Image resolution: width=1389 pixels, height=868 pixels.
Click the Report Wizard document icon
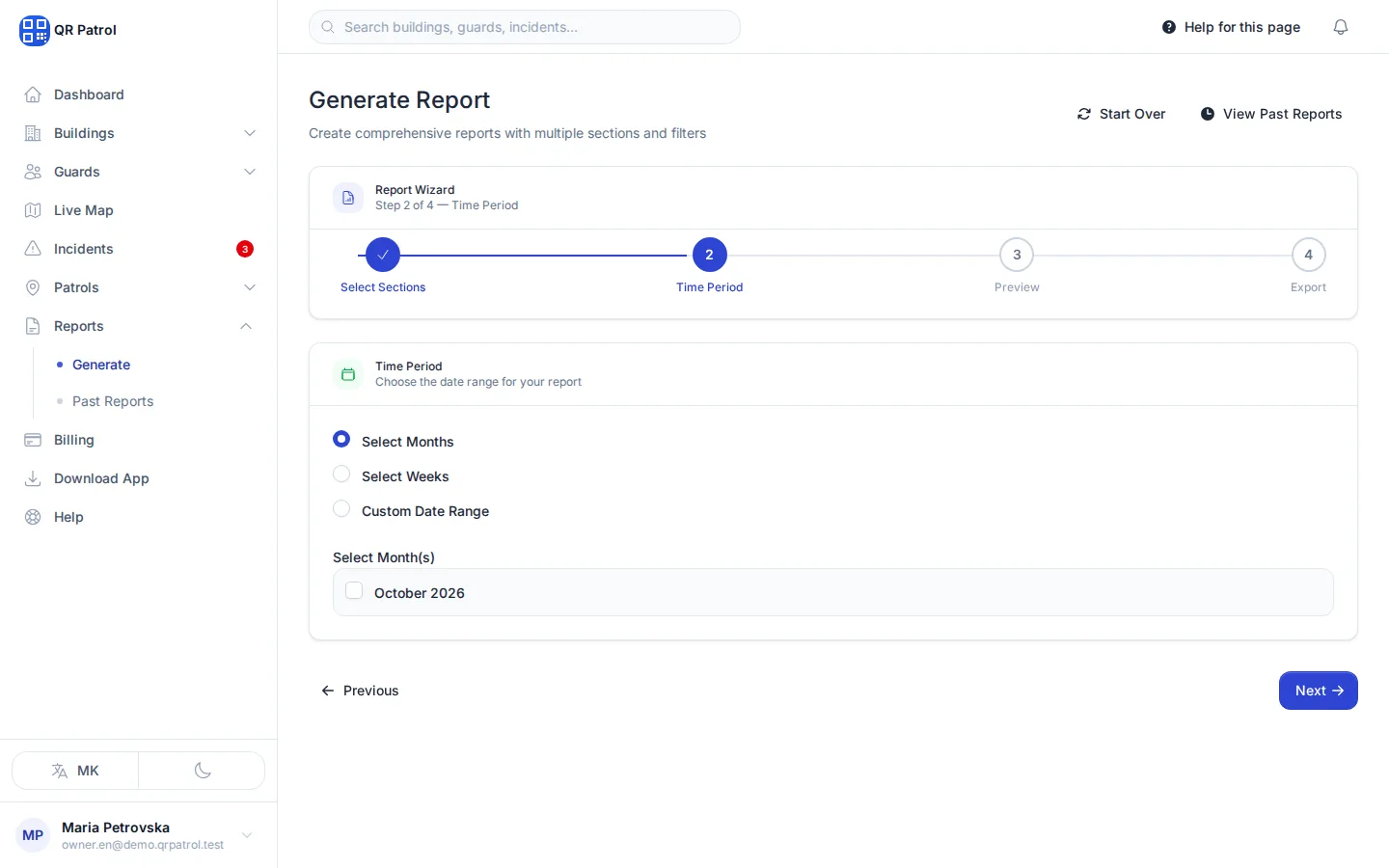(x=348, y=198)
